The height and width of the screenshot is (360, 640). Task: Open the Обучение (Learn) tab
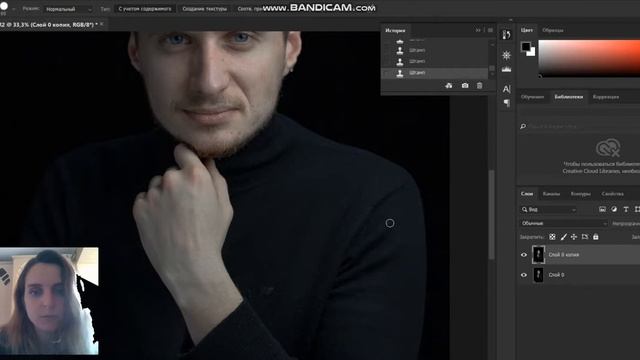click(533, 97)
